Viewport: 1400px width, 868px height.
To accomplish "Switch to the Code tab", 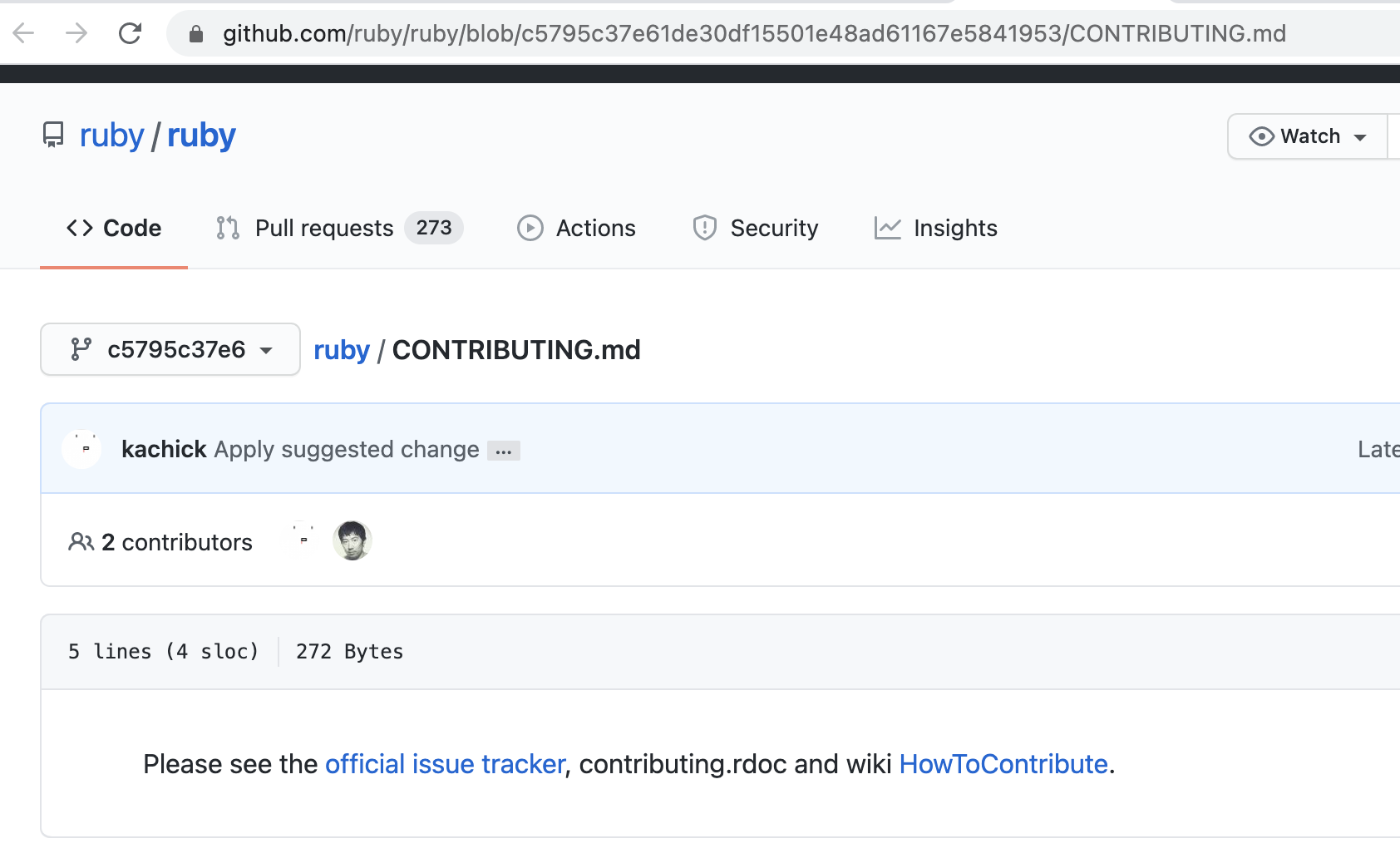I will (114, 228).
